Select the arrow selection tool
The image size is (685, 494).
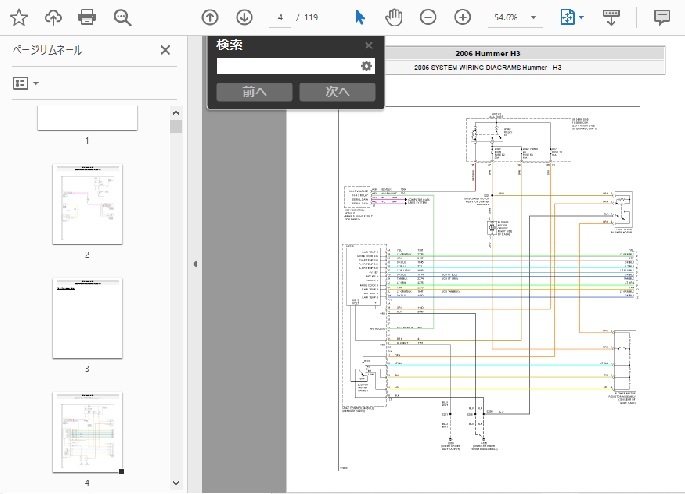pos(360,17)
